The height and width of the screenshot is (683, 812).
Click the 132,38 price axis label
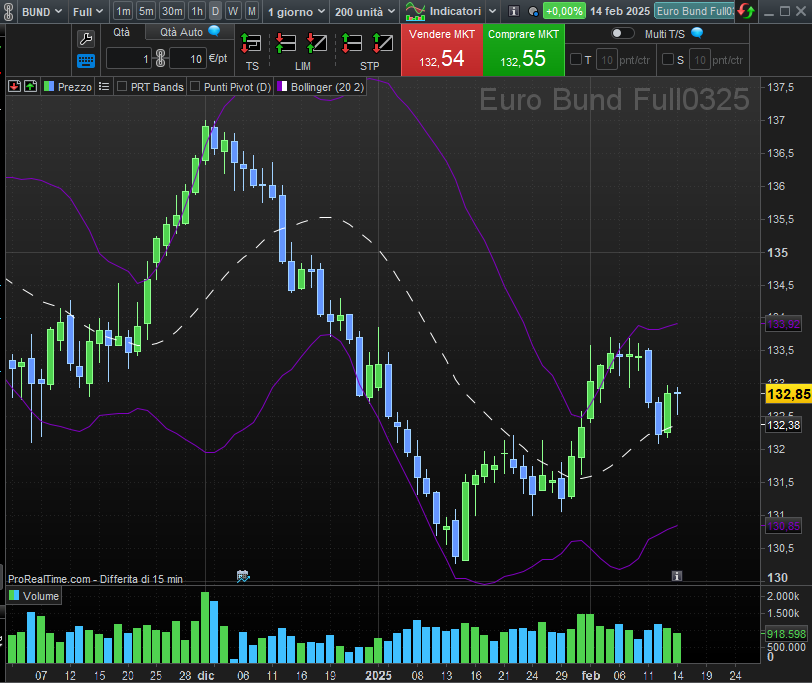[784, 425]
